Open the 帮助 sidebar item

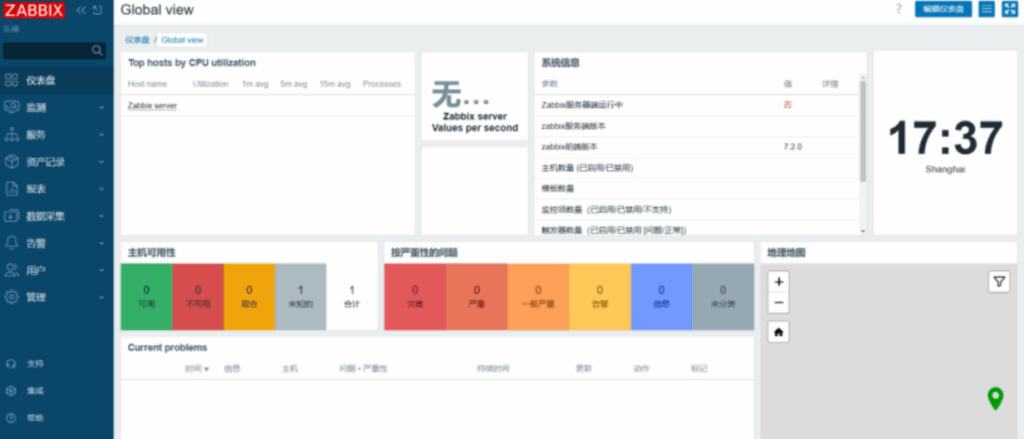click(x=57, y=417)
